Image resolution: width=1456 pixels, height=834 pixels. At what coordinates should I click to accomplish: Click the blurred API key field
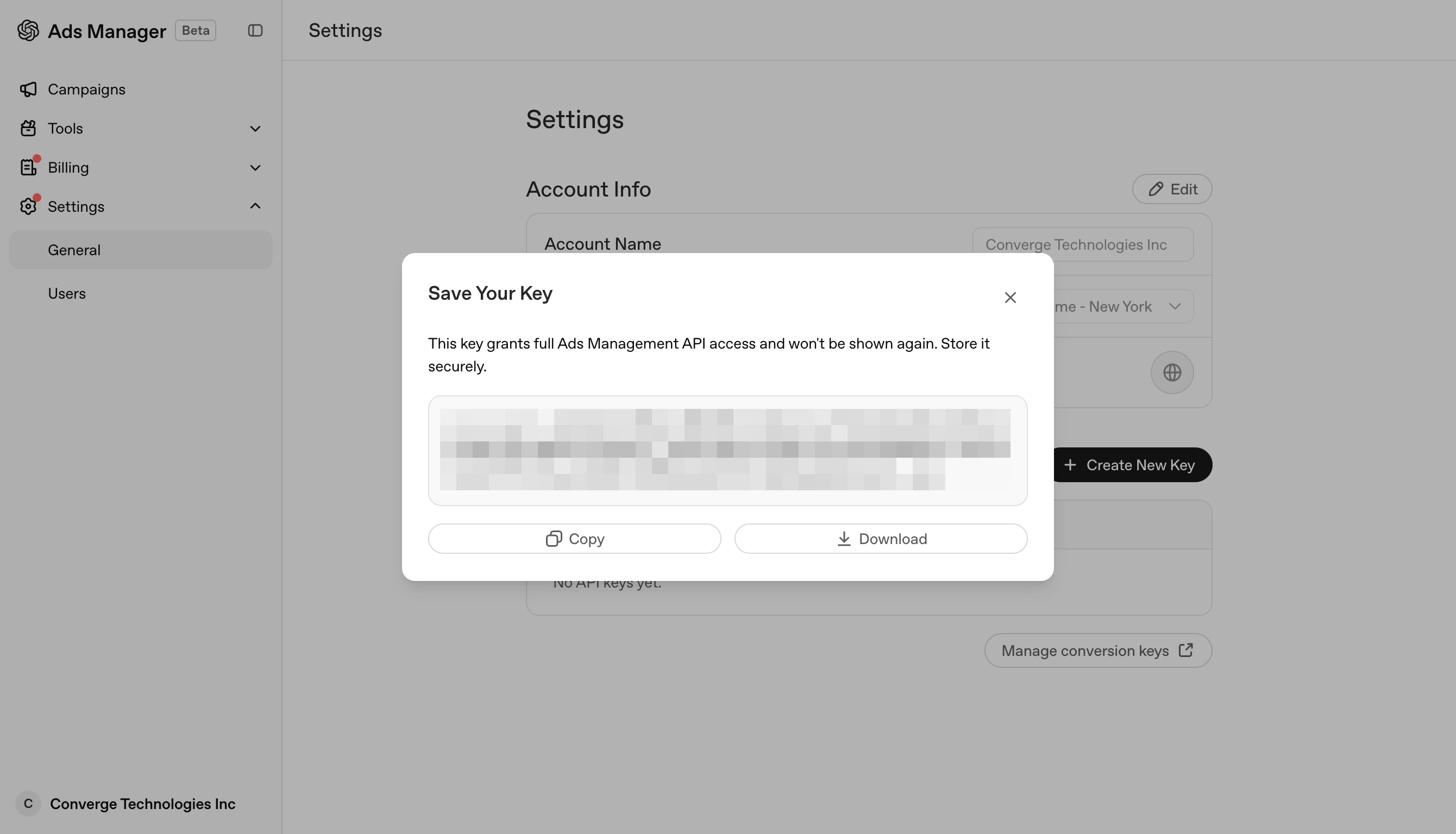click(727, 450)
